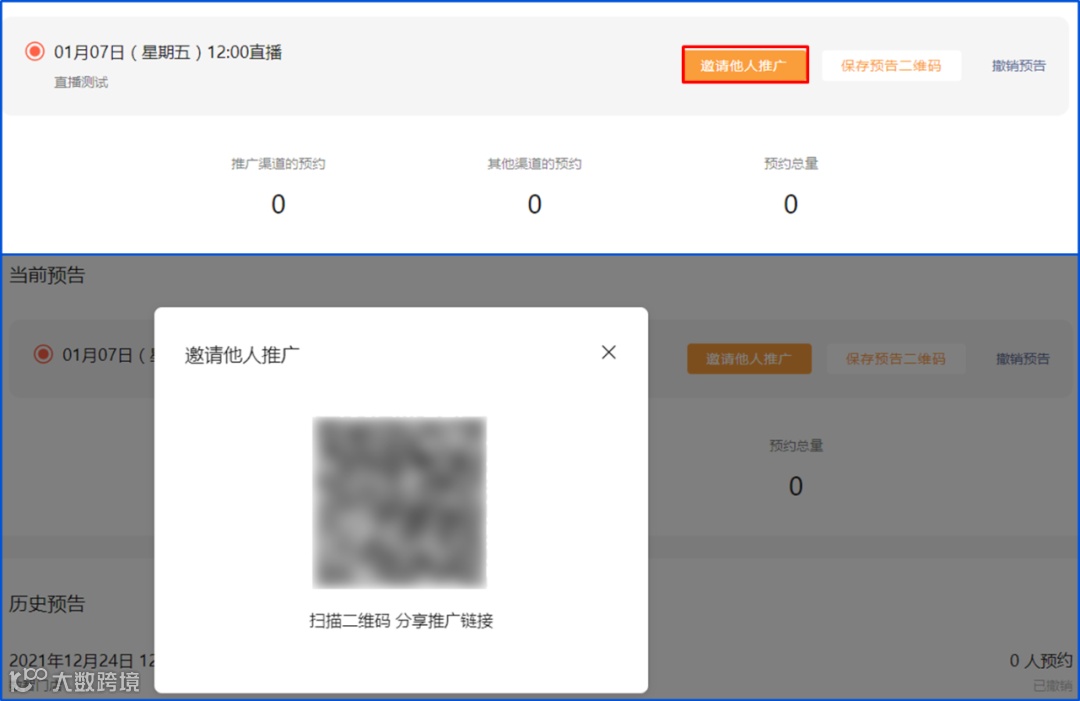Click the 邀请他人推广 dialog title

click(242, 355)
